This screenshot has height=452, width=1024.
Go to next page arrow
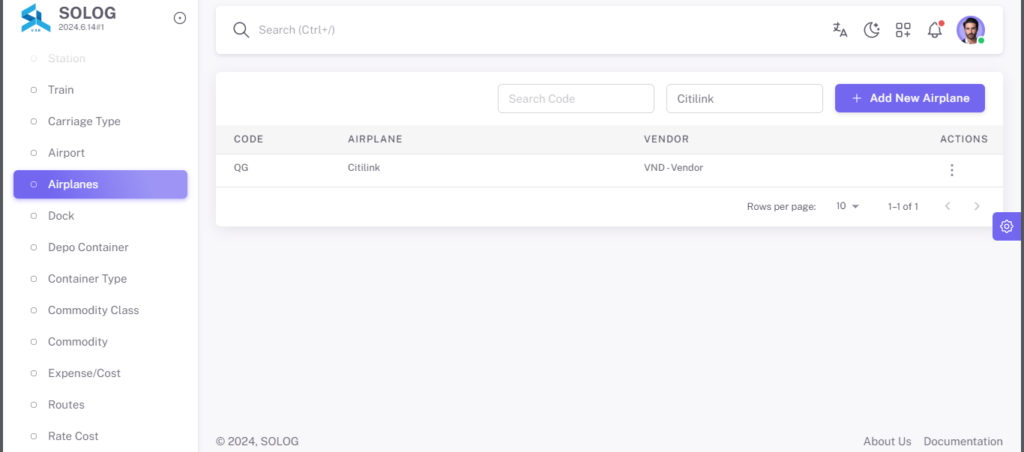click(977, 206)
